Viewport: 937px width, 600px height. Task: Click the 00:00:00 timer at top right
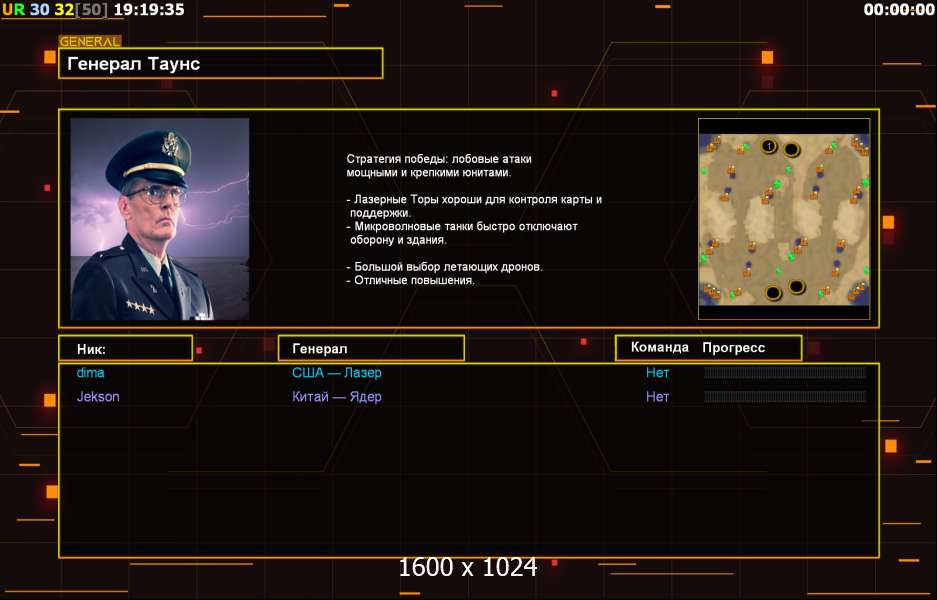[x=899, y=10]
